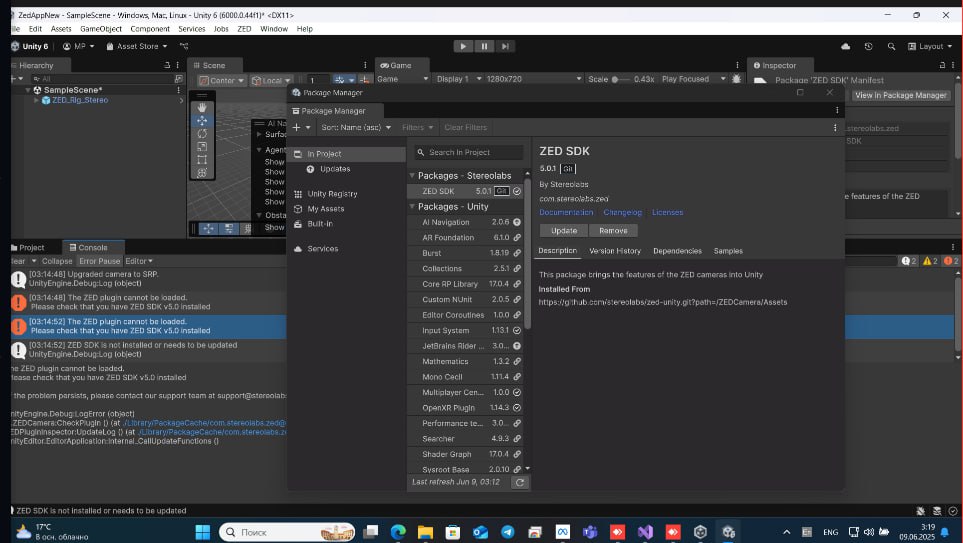Image resolution: width=963 pixels, height=543 pixels.
Task: Select the Move tool in Scene toolbar
Action: 202,120
